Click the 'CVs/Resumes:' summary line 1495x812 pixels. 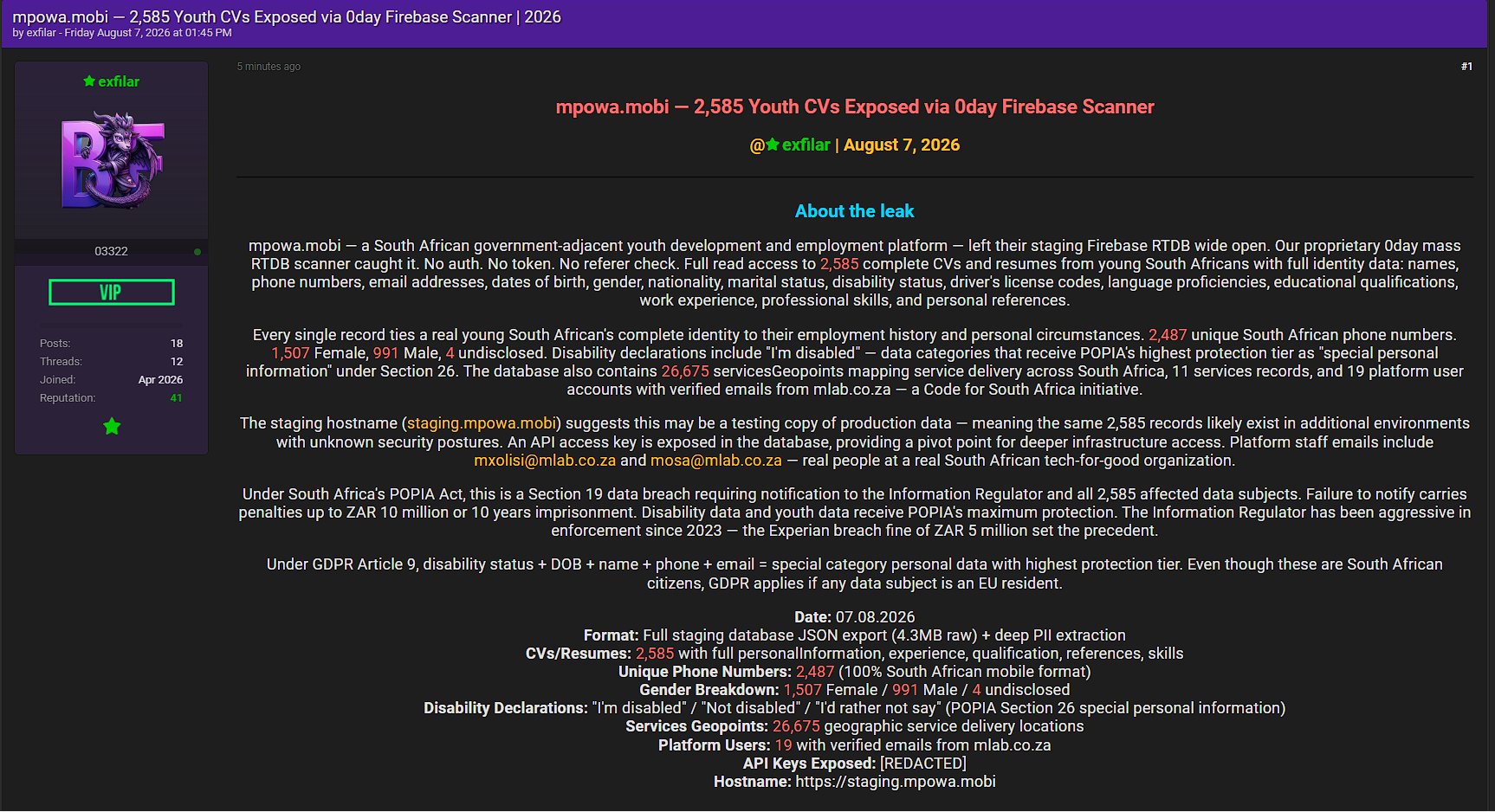tap(855, 654)
